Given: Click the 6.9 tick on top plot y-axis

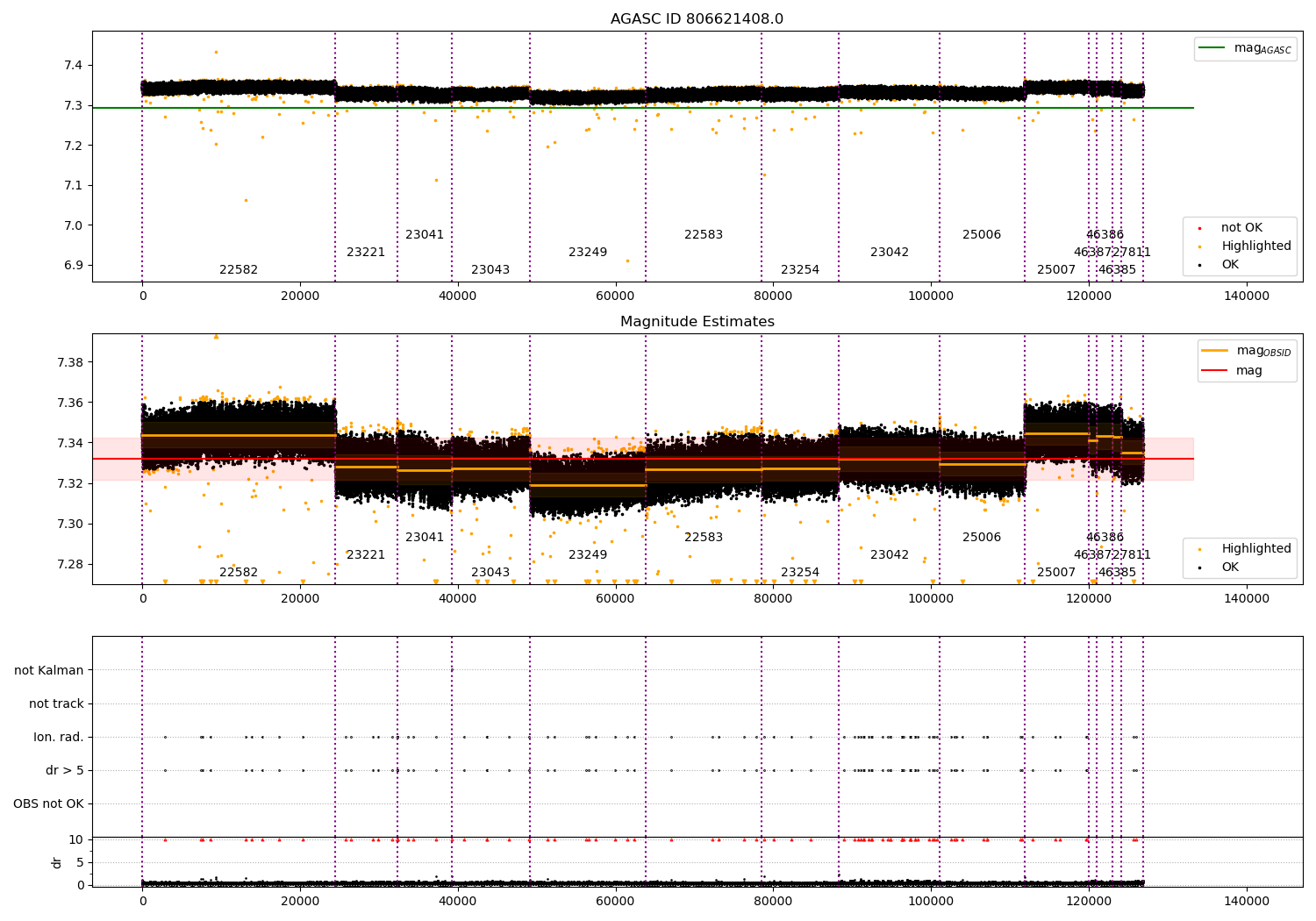Looking at the screenshot, I should click(74, 266).
